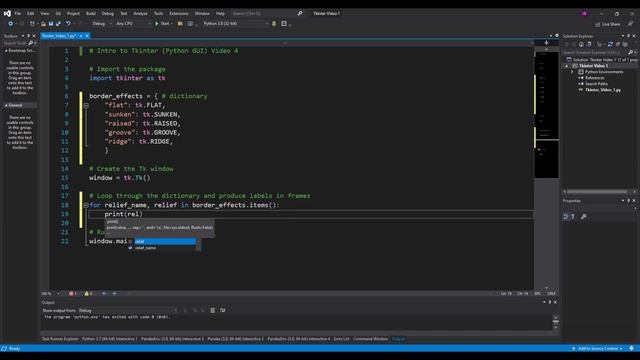Expand the Python Environments node

pyautogui.click(x=572, y=72)
